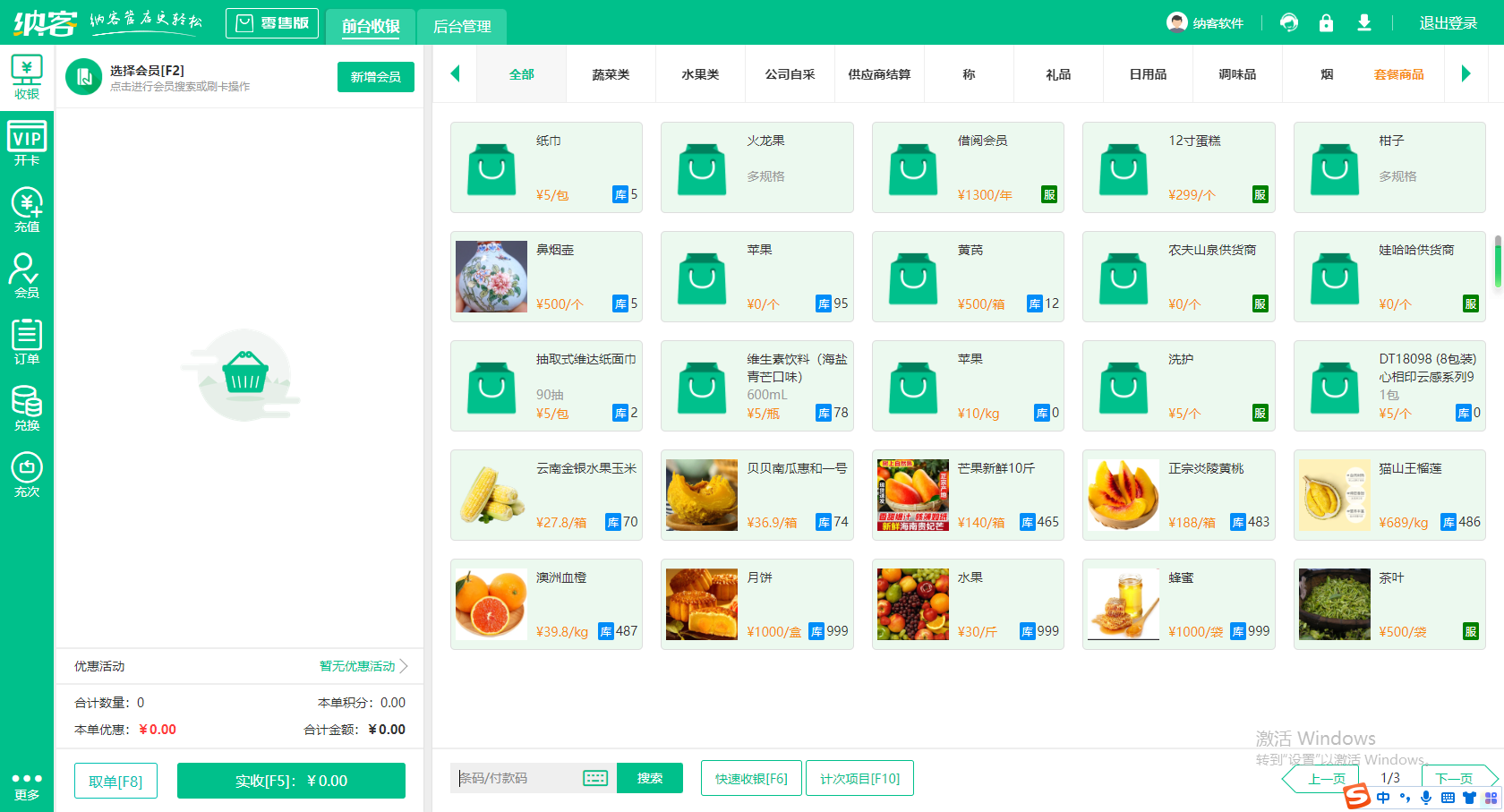1504x812 pixels.
Task: Click the Sogou input method S icon
Action: (1357, 796)
